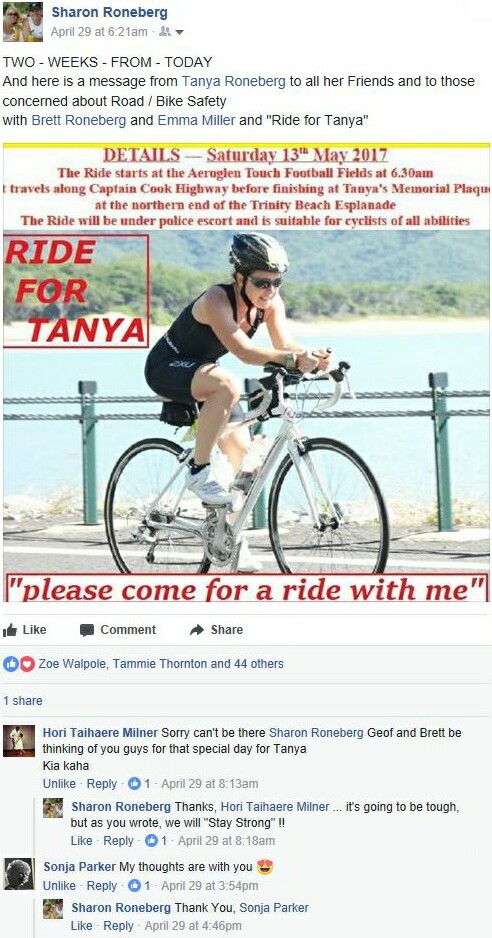The width and height of the screenshot is (492, 938).
Task: Click the red heart reaction icon
Action: pos(27,663)
